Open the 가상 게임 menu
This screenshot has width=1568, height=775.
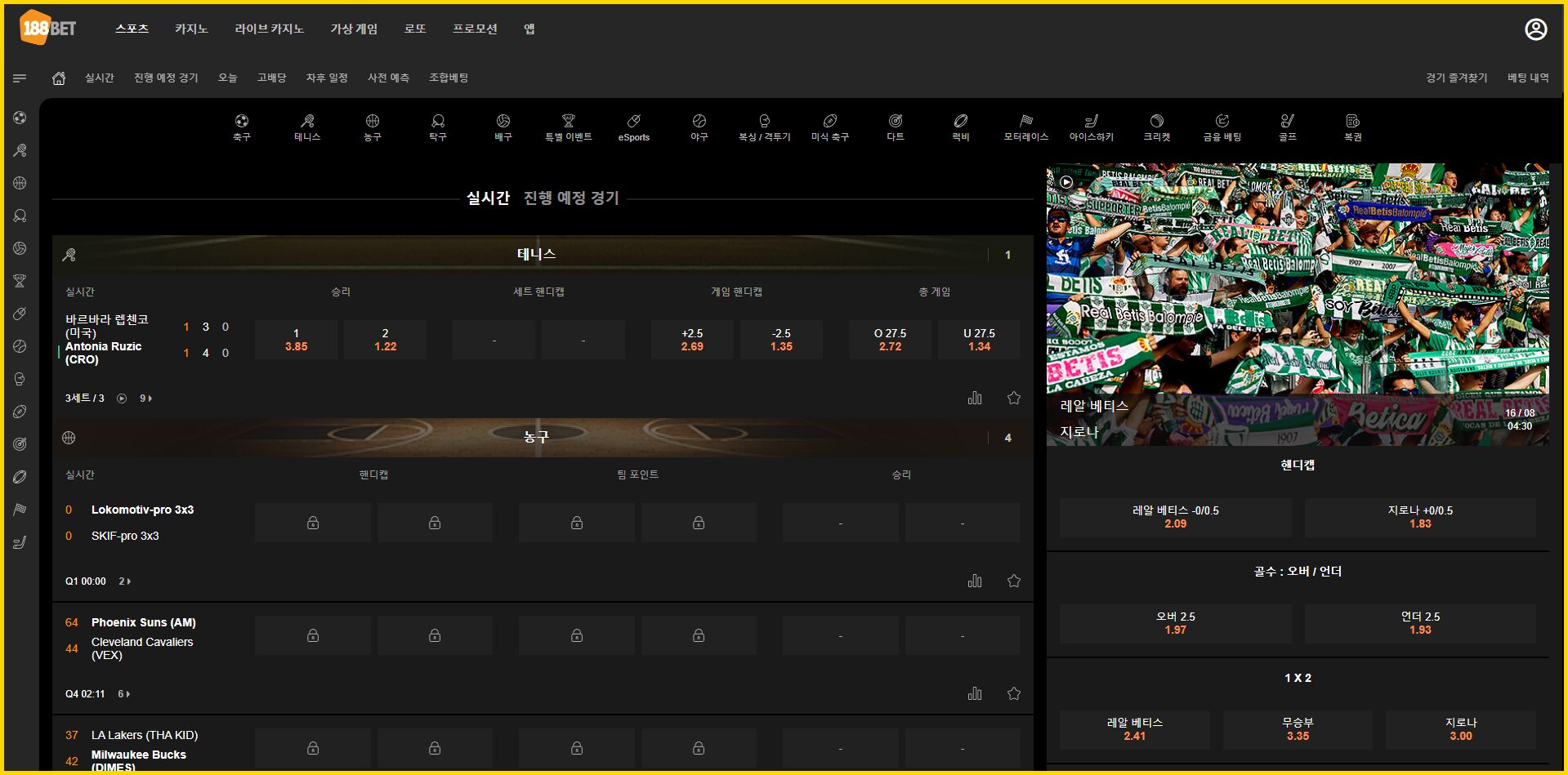tap(354, 29)
